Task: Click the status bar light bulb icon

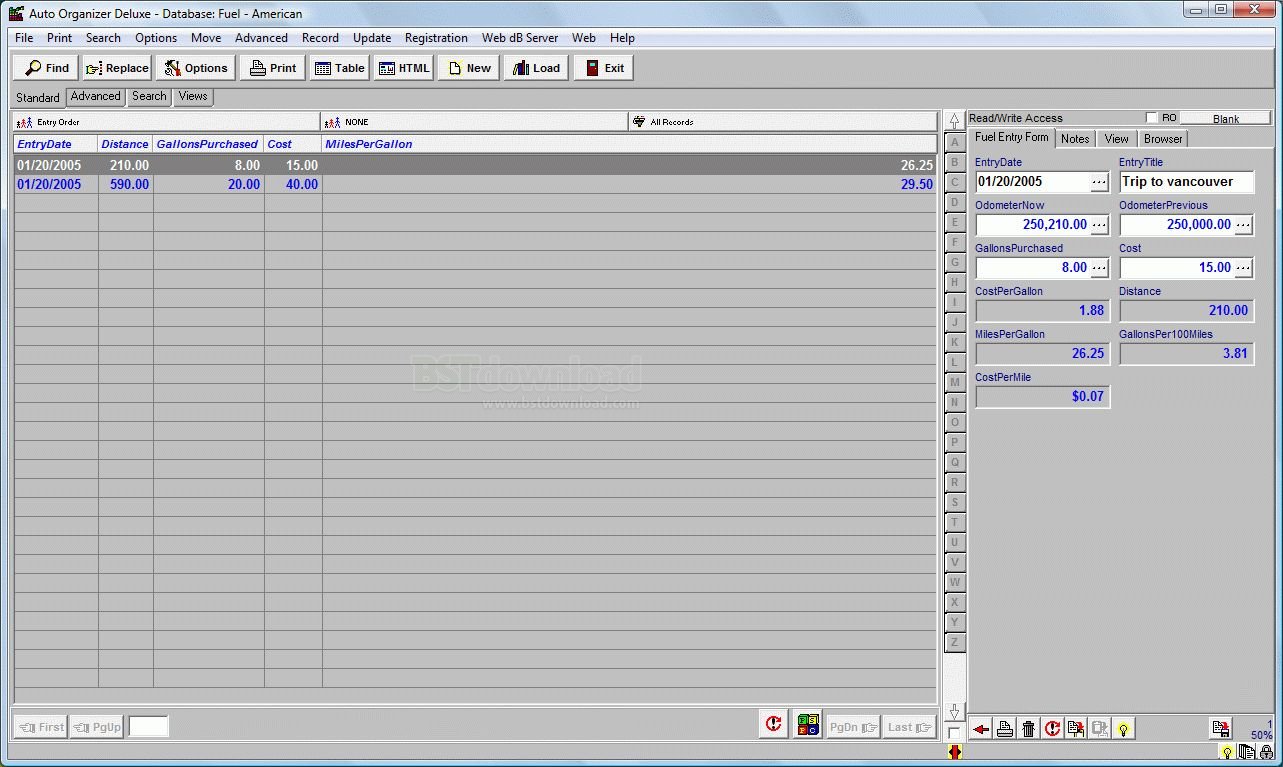Action: pyautogui.click(x=1227, y=753)
